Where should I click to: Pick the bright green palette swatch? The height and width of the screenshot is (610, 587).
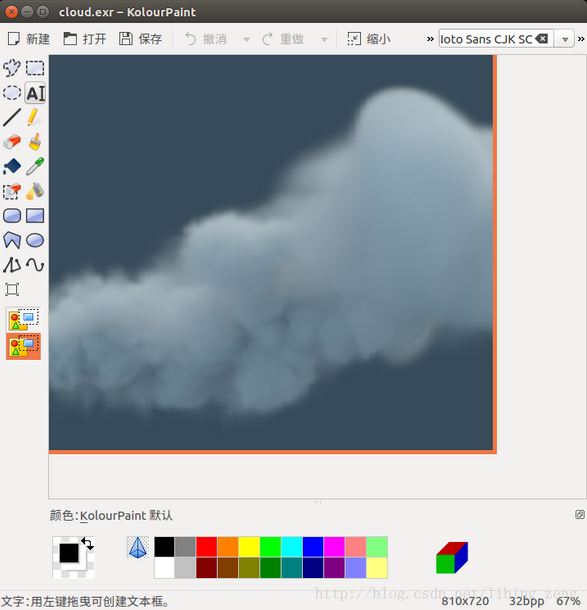pyautogui.click(x=270, y=547)
